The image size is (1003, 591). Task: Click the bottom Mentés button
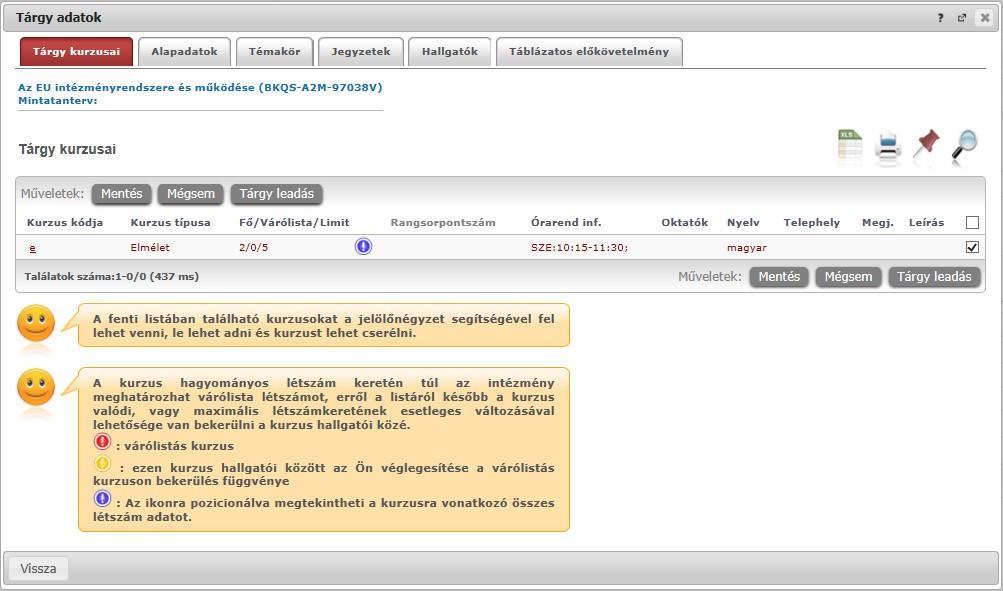coord(779,277)
